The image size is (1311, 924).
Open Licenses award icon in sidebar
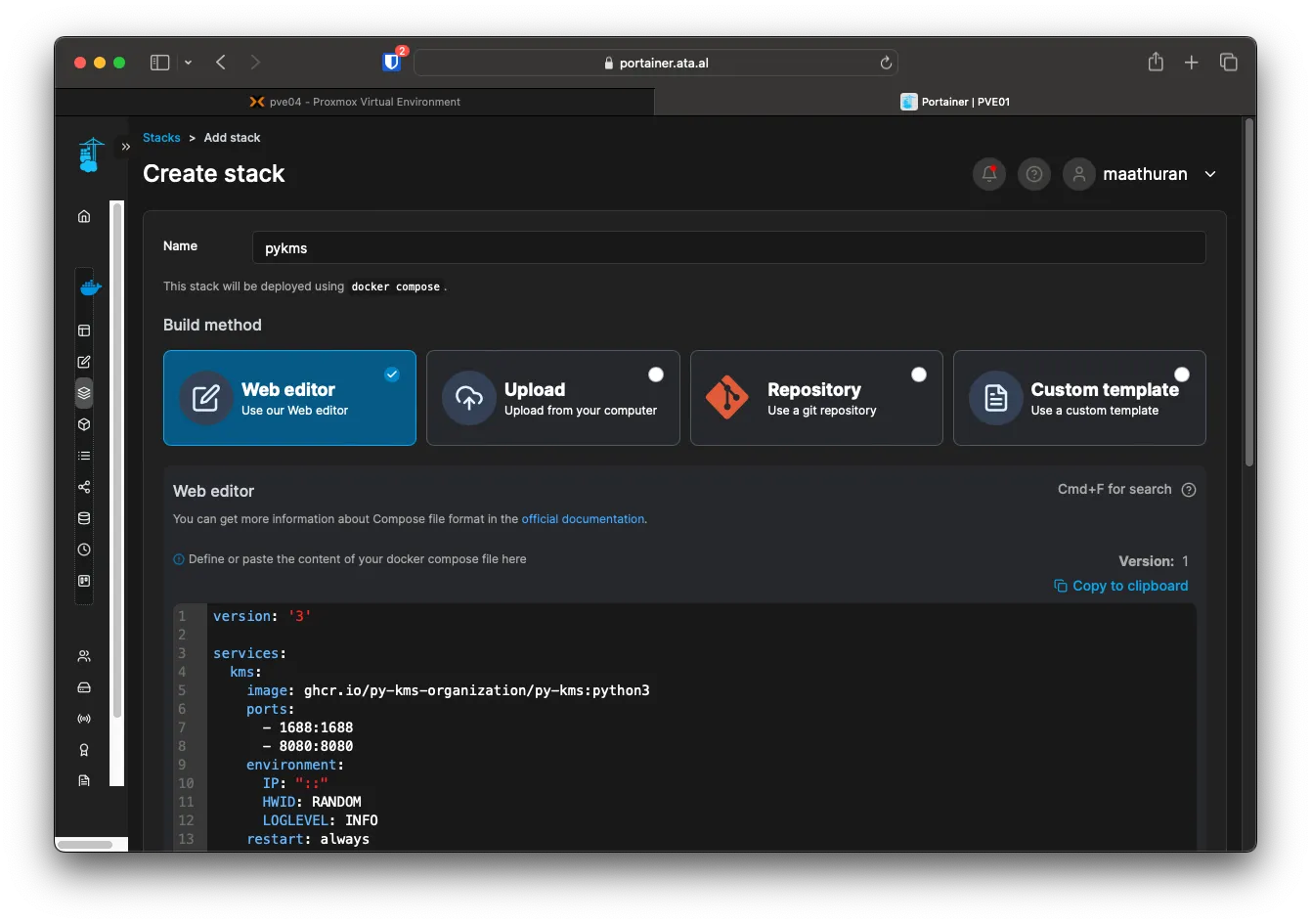(84, 750)
